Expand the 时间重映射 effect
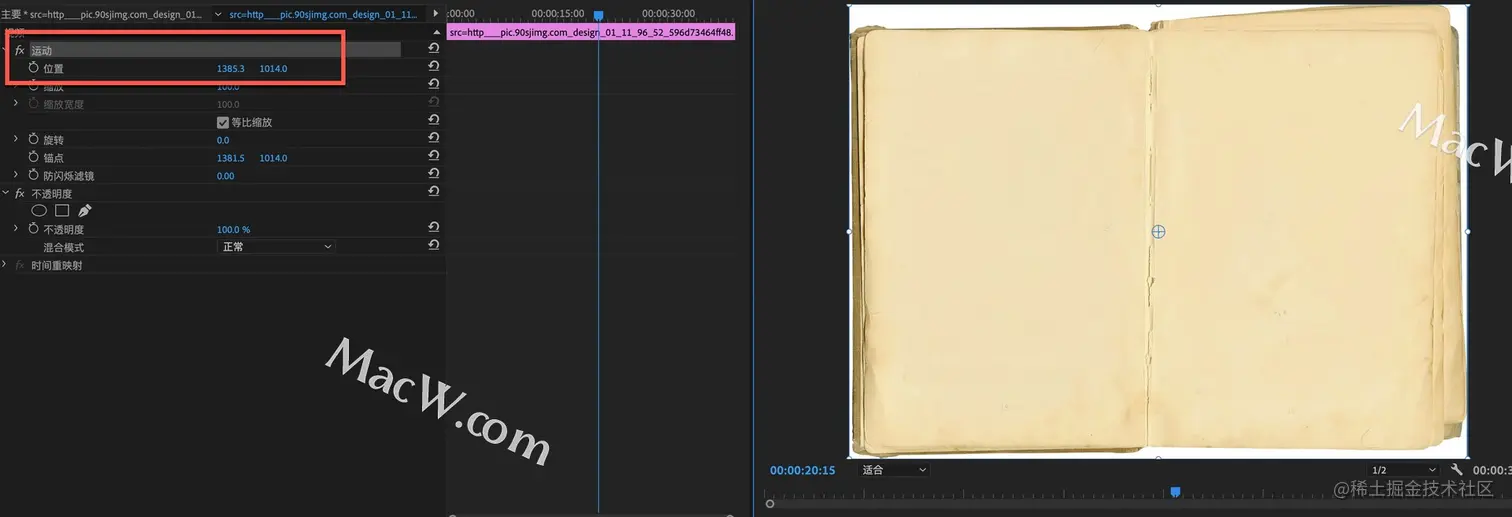This screenshot has height=517, width=1512. coord(6,266)
